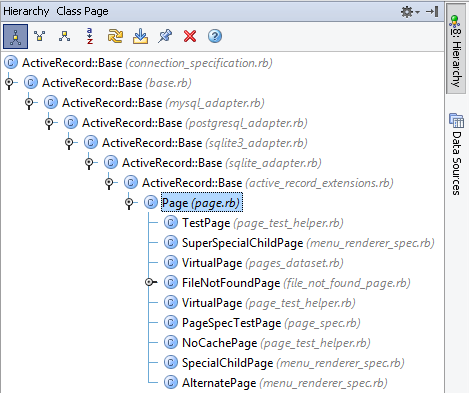Click class icon beside NoCachePage
469x393 pixels.
tap(171, 342)
